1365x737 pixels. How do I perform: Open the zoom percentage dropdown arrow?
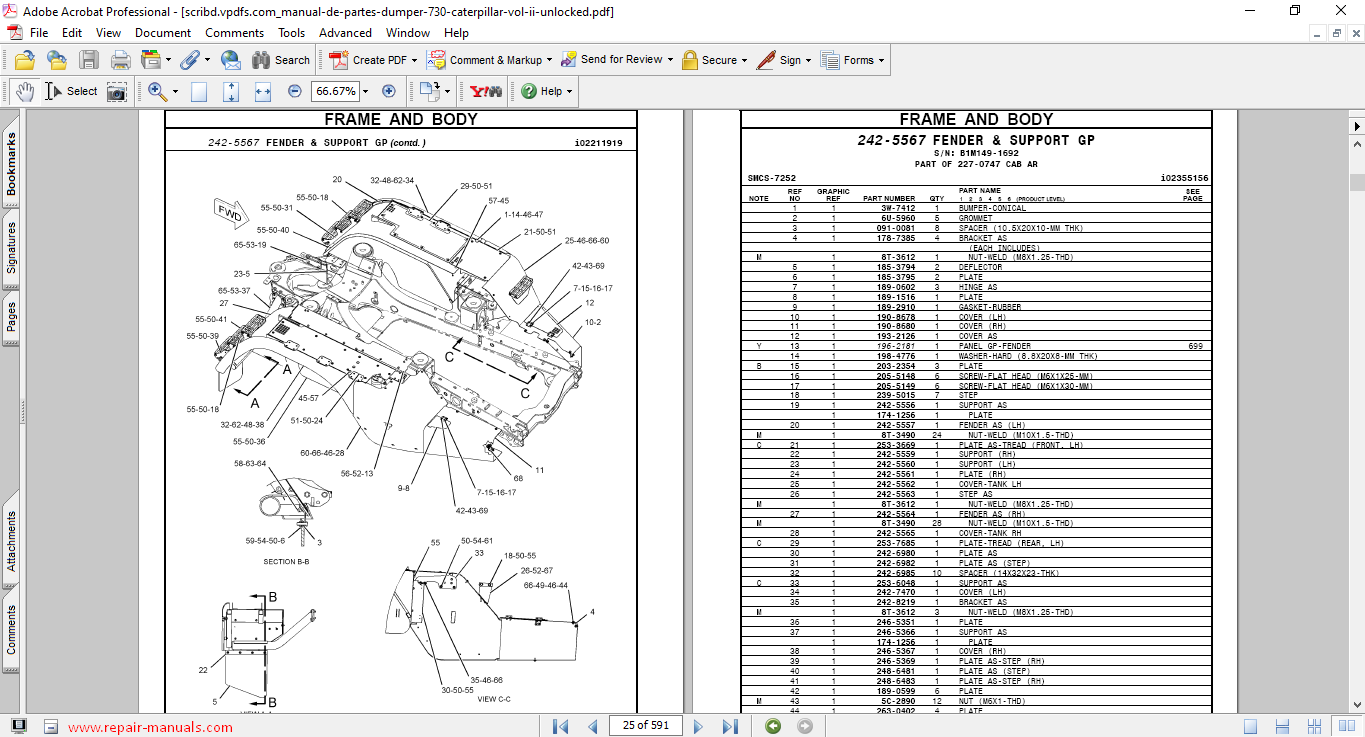[365, 91]
